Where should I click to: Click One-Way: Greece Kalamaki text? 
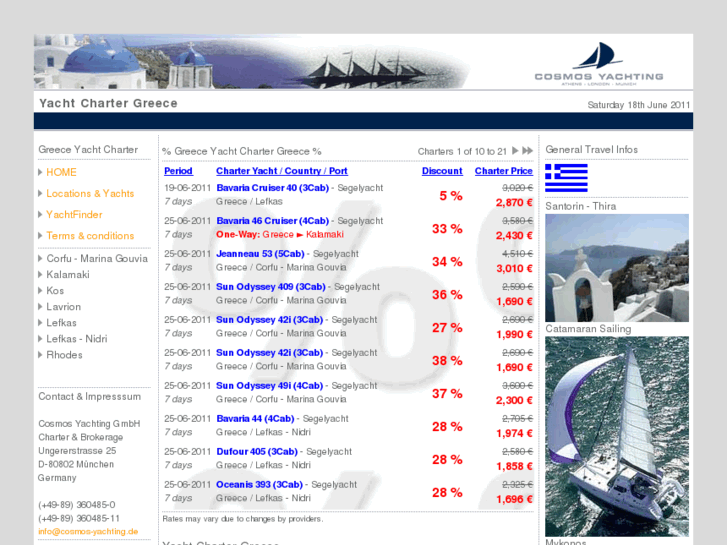pos(280,234)
